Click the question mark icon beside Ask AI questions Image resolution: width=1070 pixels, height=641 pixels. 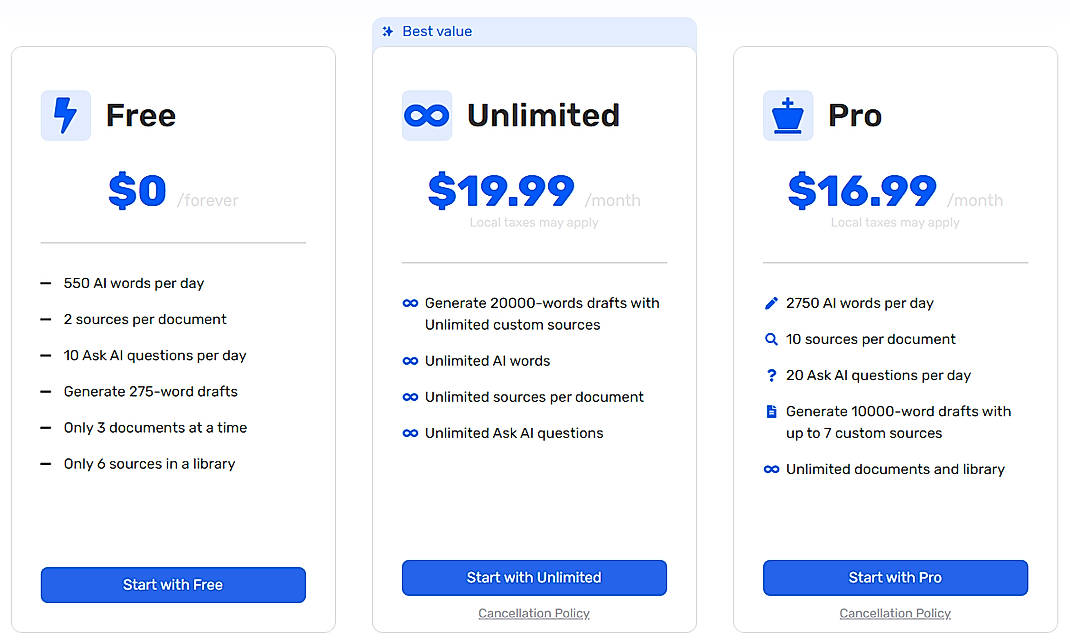click(x=770, y=374)
